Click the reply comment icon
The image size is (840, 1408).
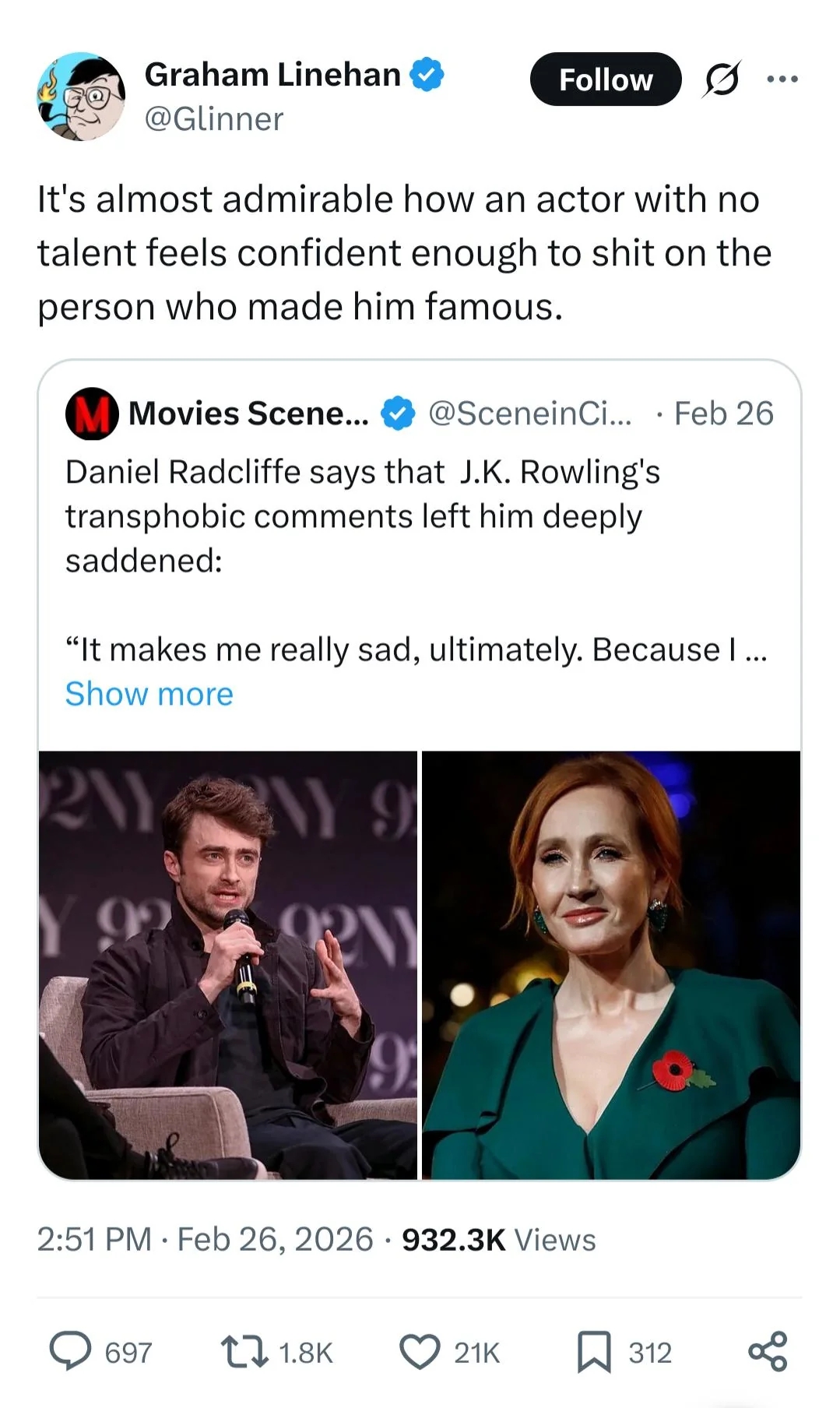[x=70, y=1351]
